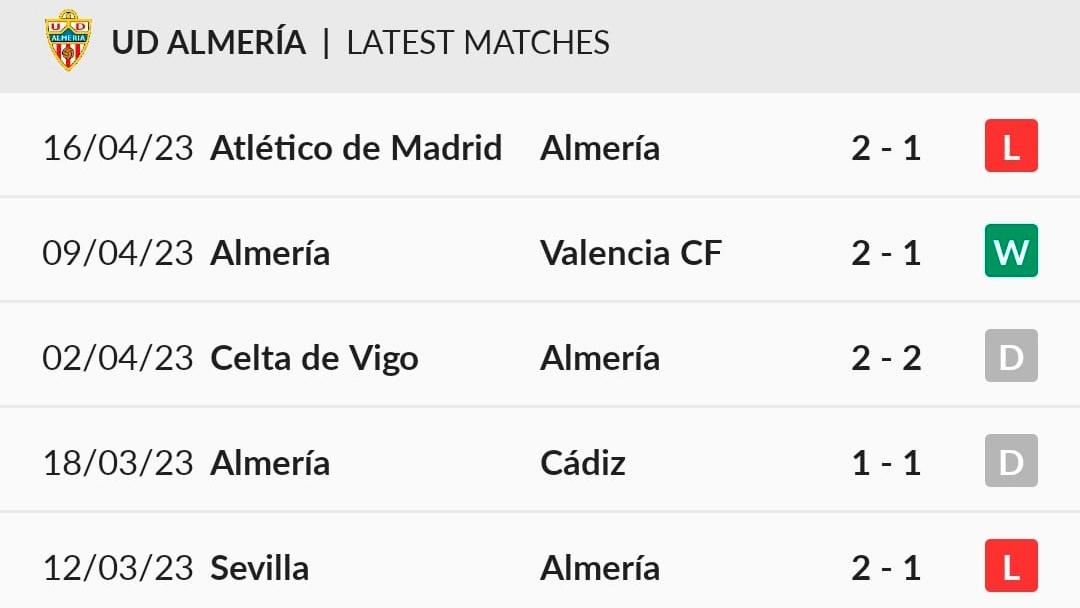Click the UD ALMERÍA header title

pos(209,43)
